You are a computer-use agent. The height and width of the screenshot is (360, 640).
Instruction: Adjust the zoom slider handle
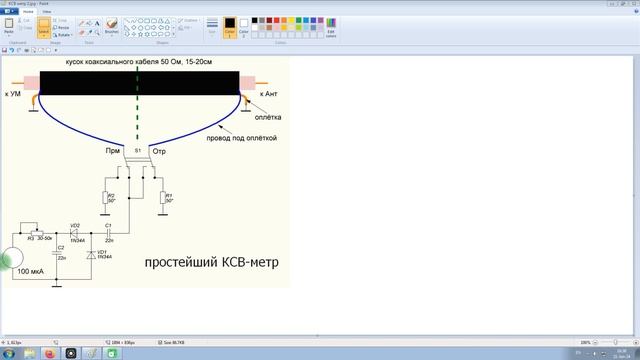click(616, 342)
